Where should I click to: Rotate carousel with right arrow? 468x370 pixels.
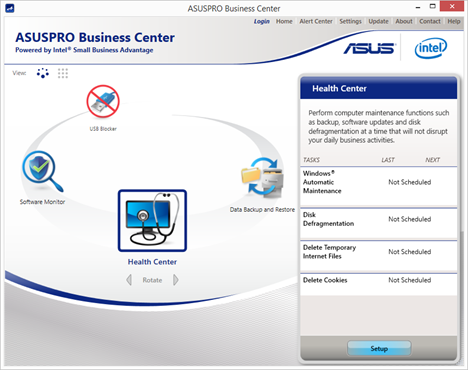pos(176,280)
